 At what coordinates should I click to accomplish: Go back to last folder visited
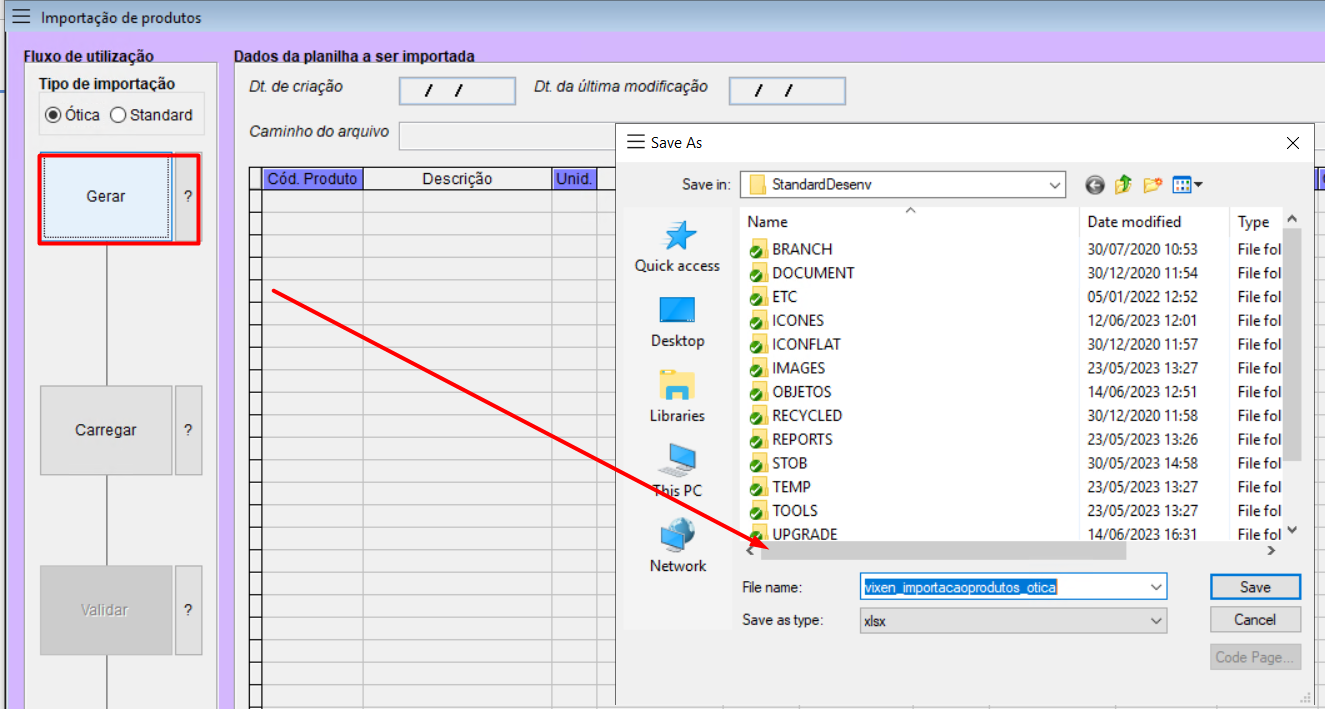coord(1095,185)
